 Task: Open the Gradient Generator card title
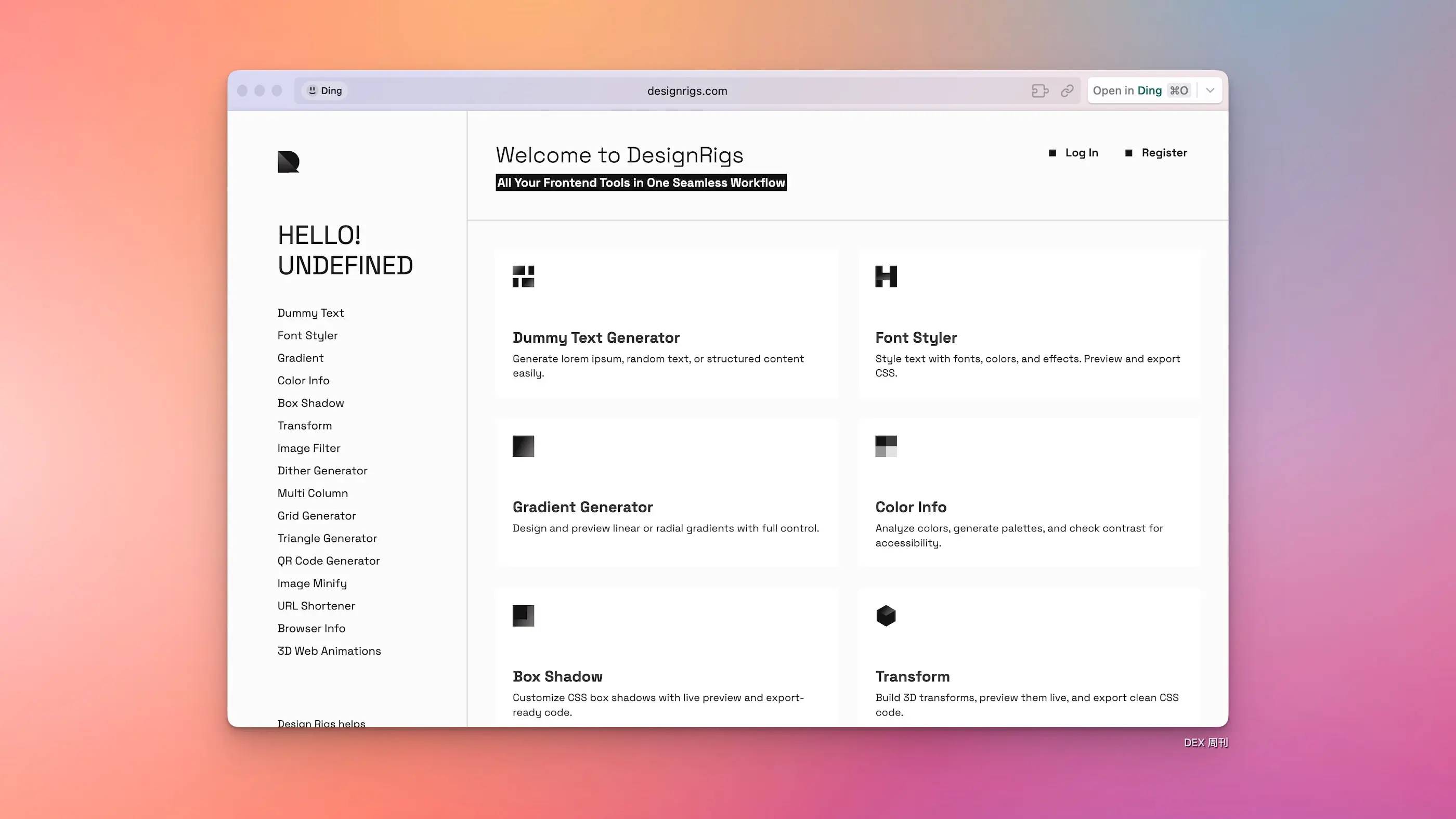coord(582,507)
